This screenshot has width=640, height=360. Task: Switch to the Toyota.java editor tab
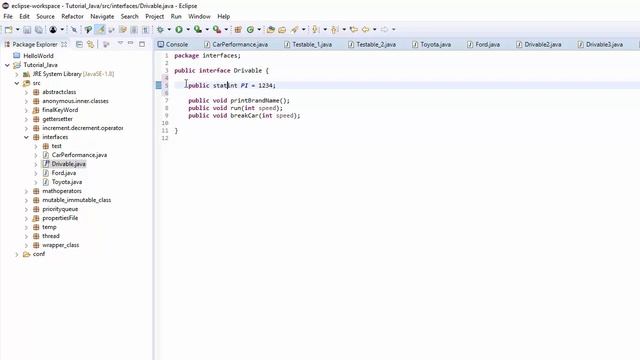(431, 44)
